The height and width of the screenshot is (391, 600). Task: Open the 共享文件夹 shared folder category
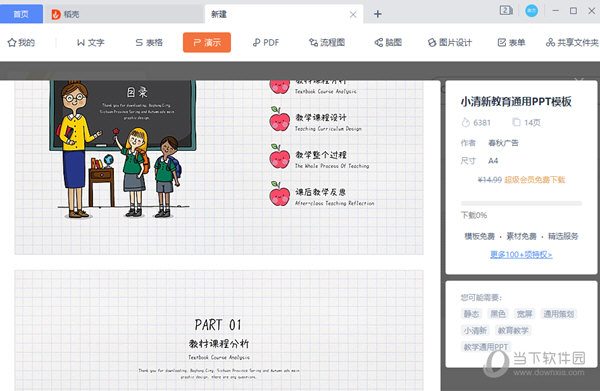pos(572,42)
